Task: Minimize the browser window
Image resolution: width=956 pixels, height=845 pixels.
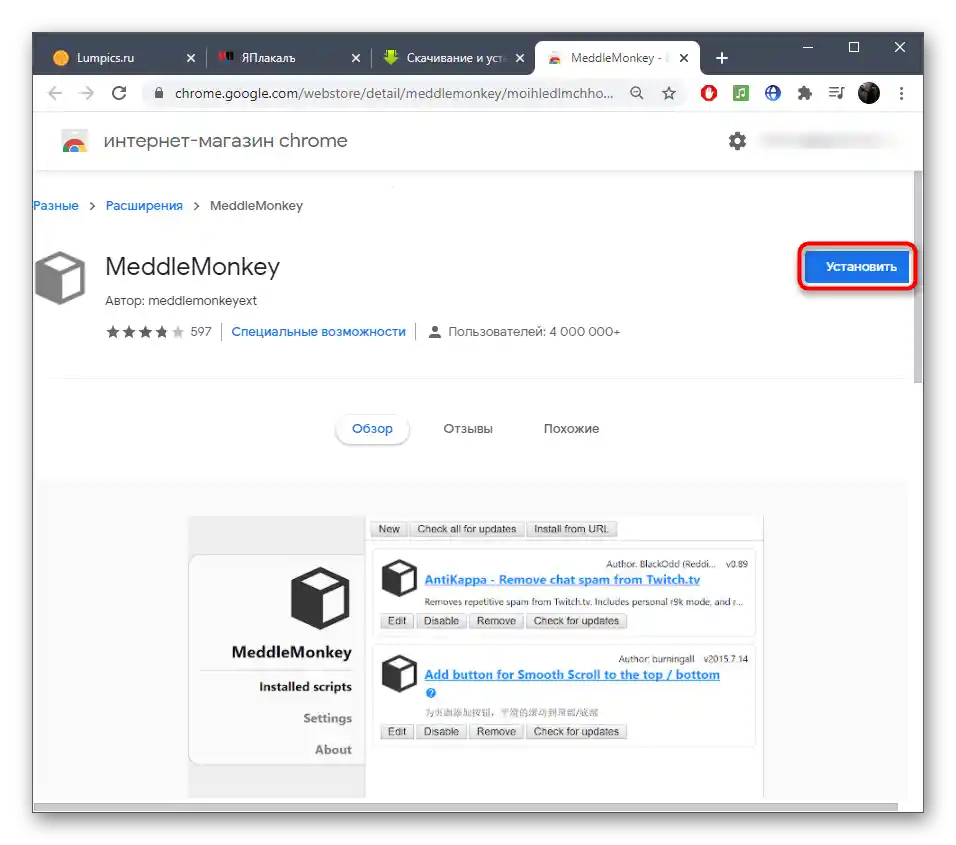Action: pyautogui.click(x=808, y=48)
